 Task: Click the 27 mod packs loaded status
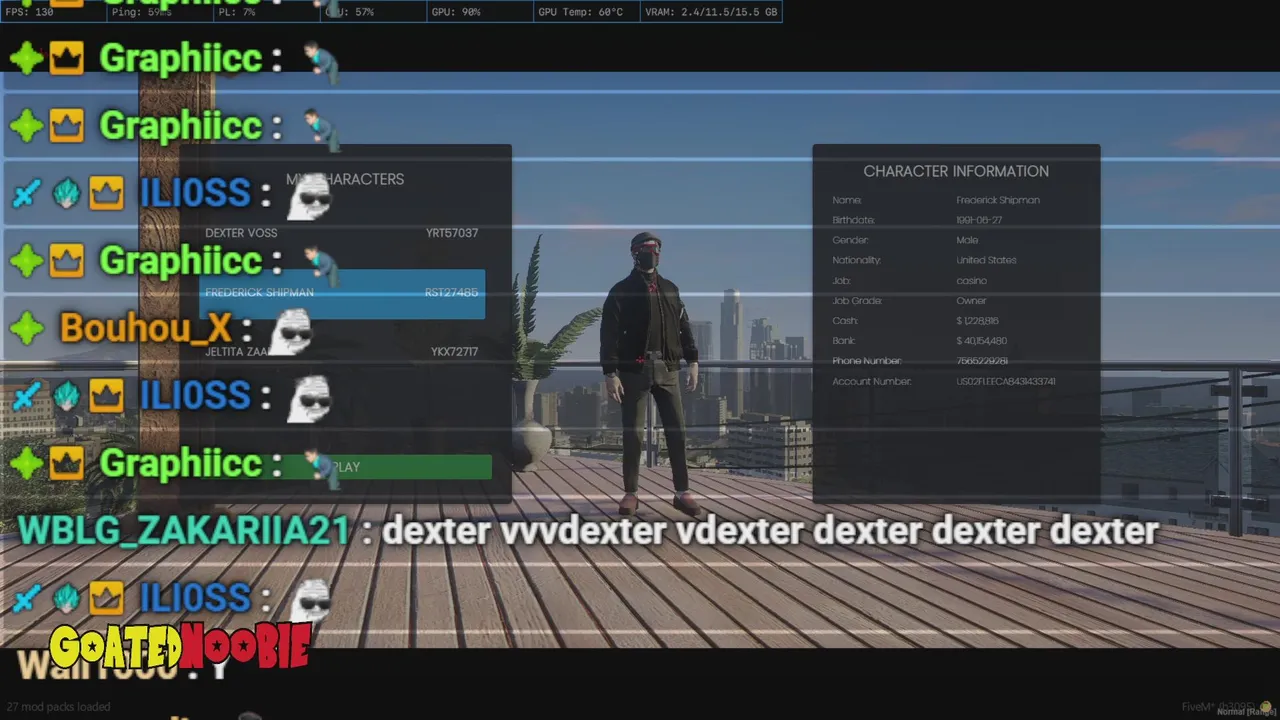[x=58, y=706]
